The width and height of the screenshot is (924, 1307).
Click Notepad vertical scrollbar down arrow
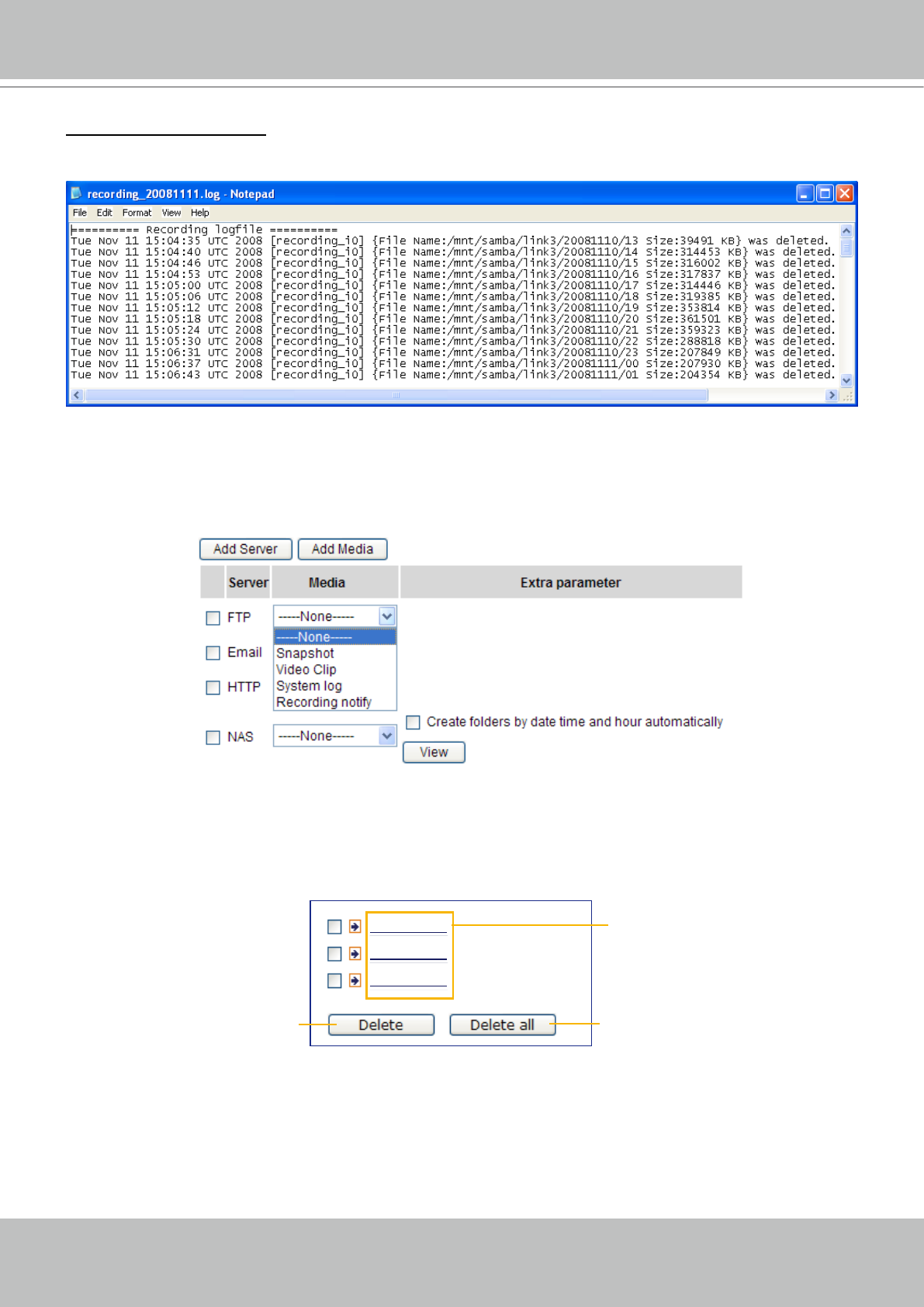point(846,380)
